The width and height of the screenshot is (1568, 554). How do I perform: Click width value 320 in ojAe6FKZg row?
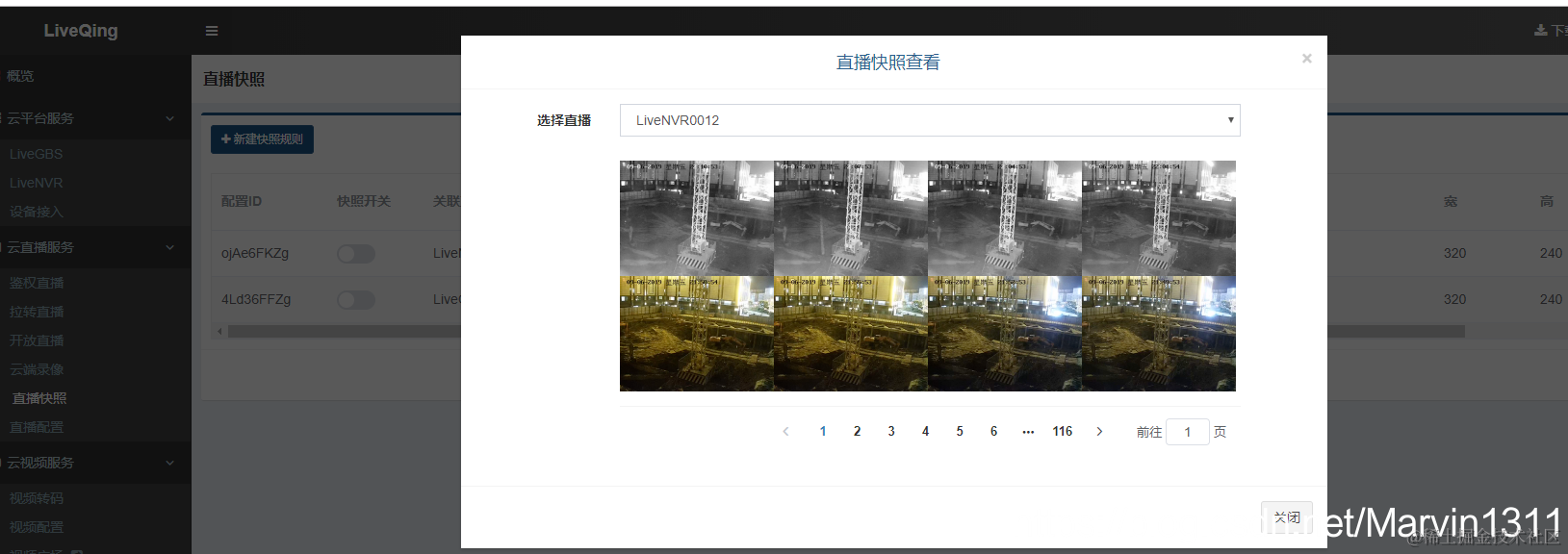click(1454, 253)
